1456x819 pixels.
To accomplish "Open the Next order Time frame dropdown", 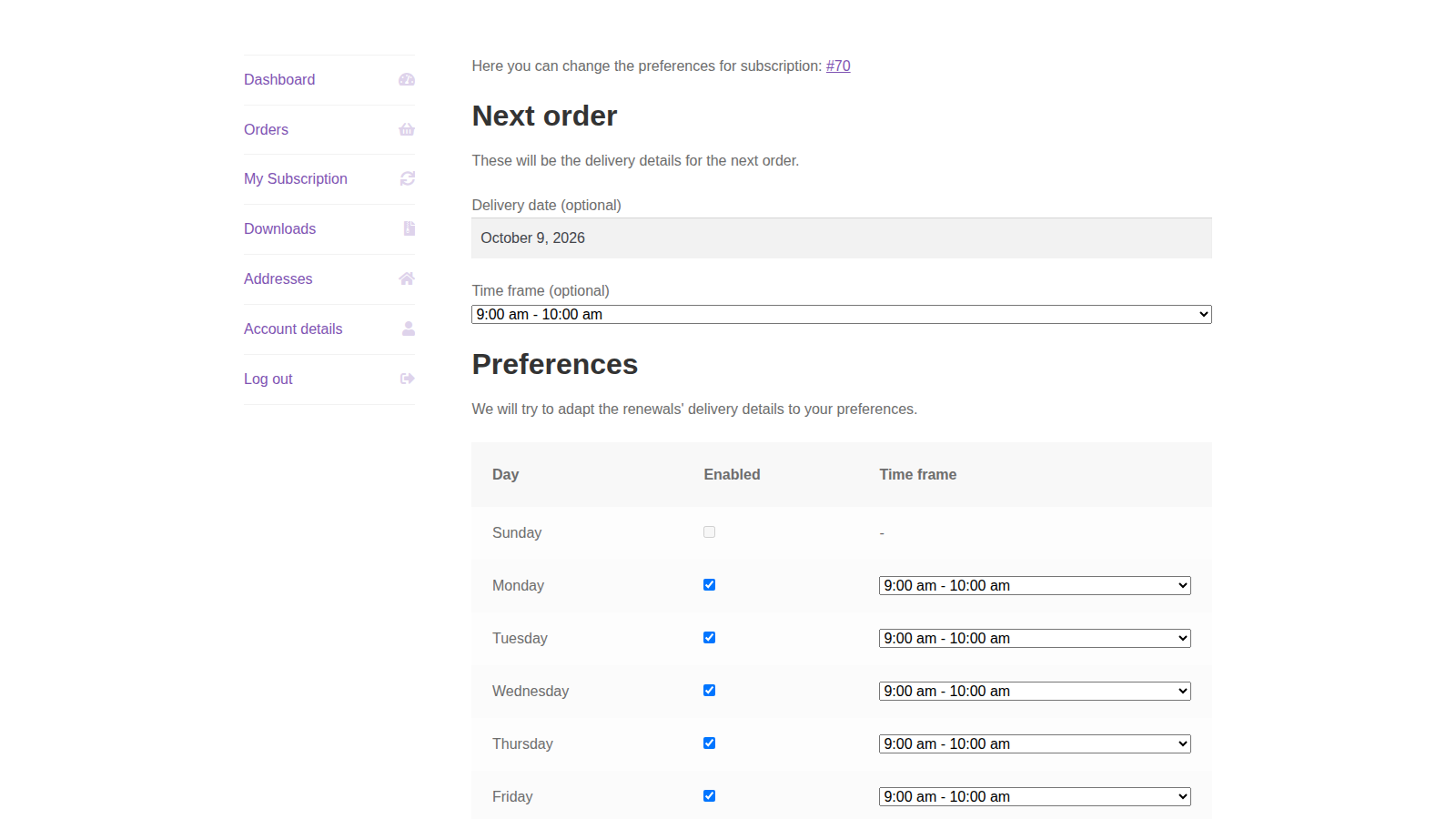I will click(x=842, y=315).
